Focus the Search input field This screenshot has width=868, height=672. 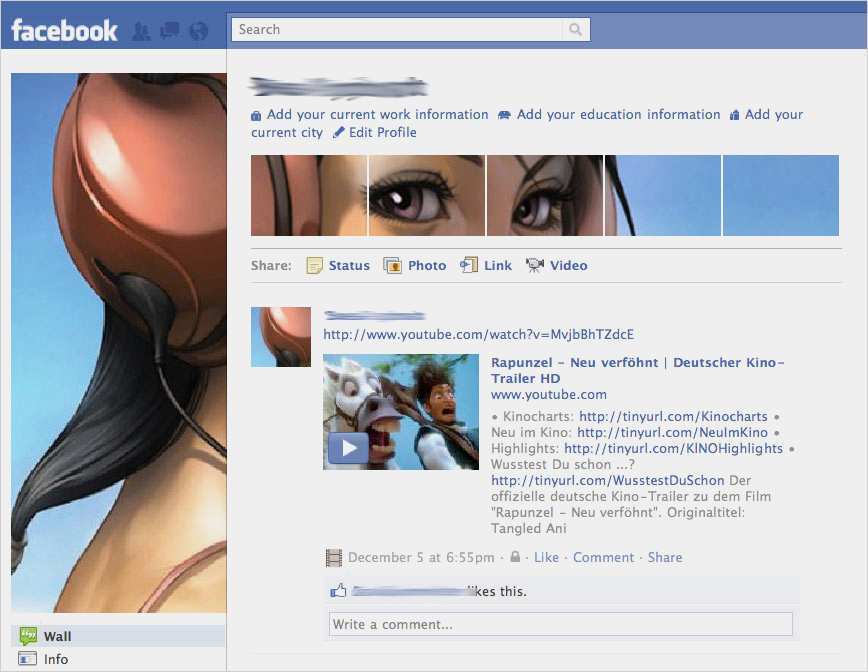click(x=397, y=29)
